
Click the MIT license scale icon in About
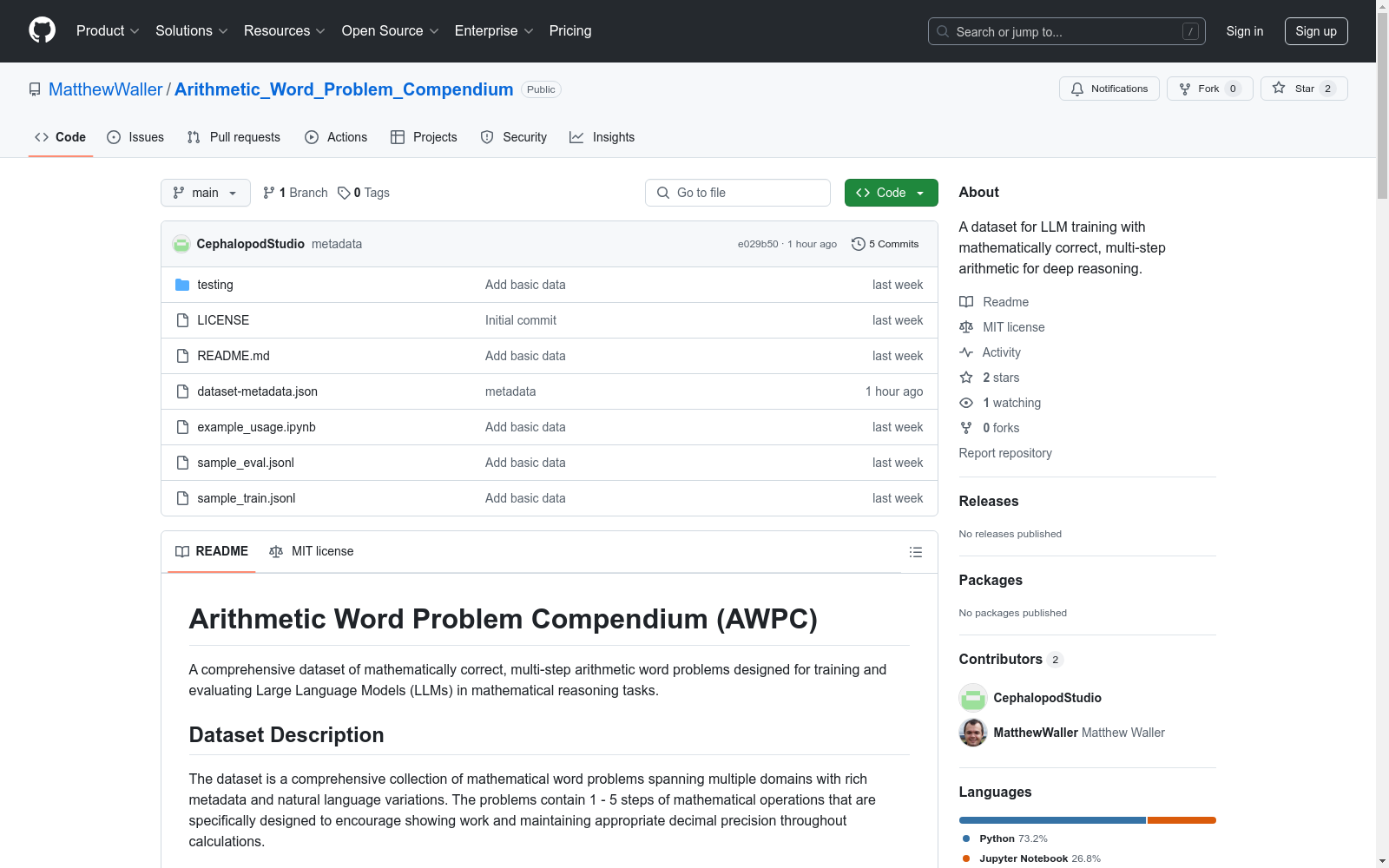pos(966,327)
